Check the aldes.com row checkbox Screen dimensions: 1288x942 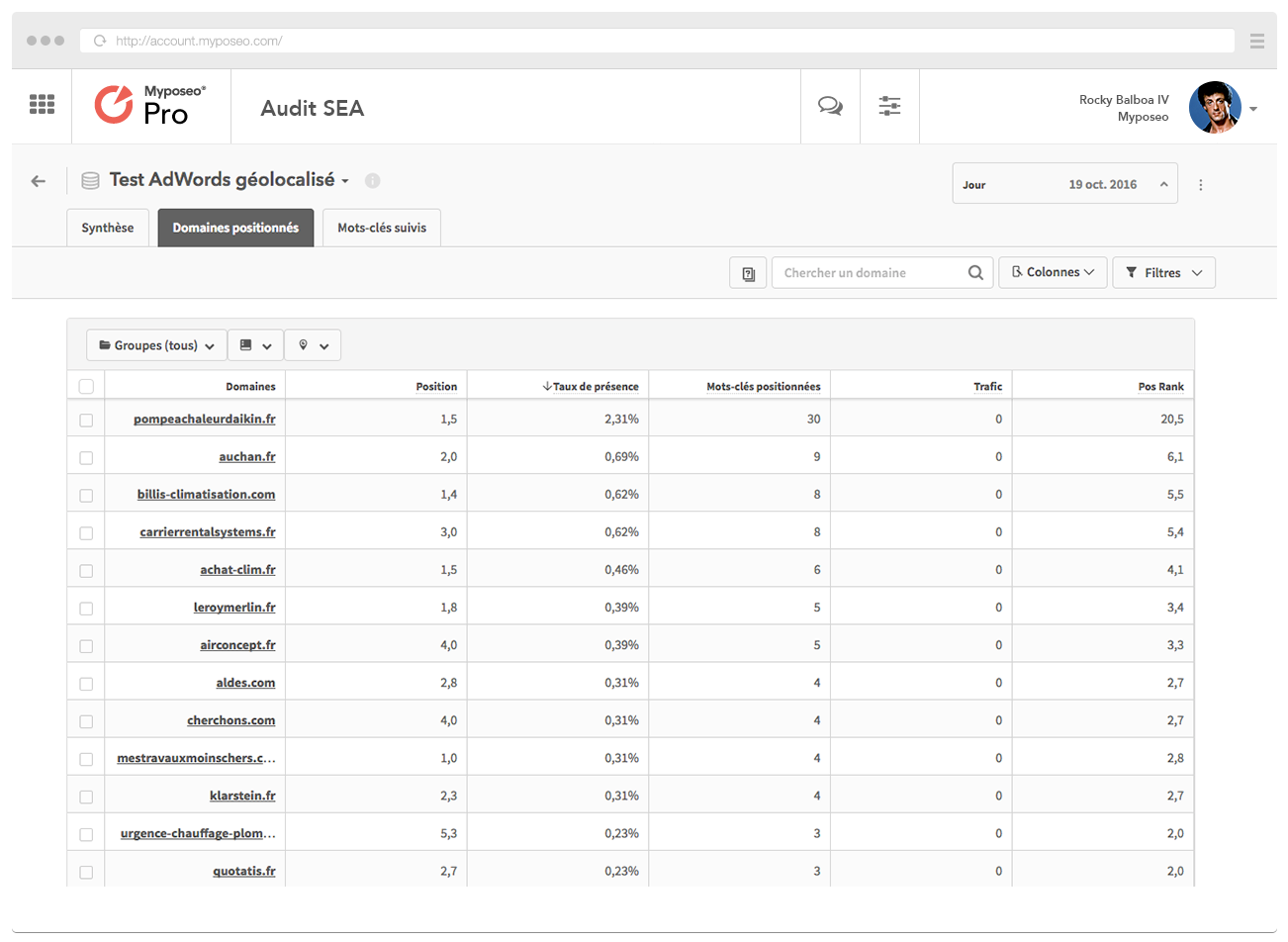[x=86, y=684]
